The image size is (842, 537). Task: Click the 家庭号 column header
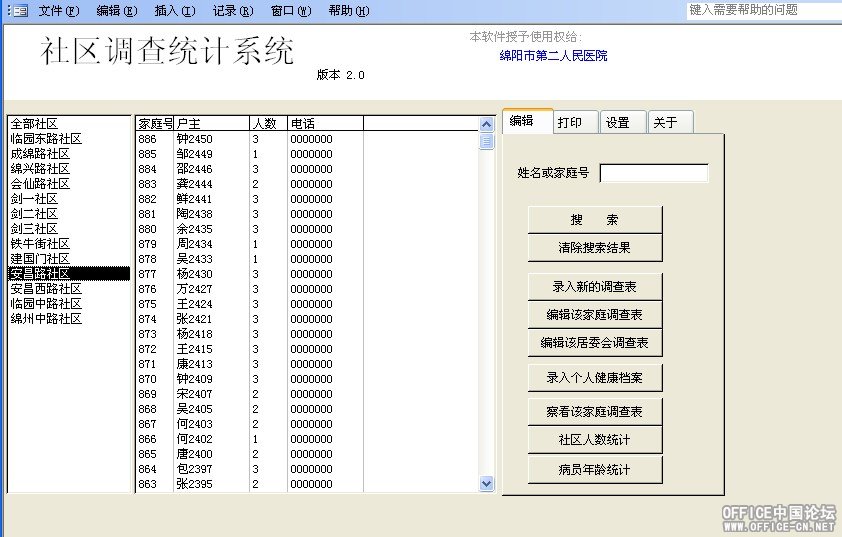point(155,124)
